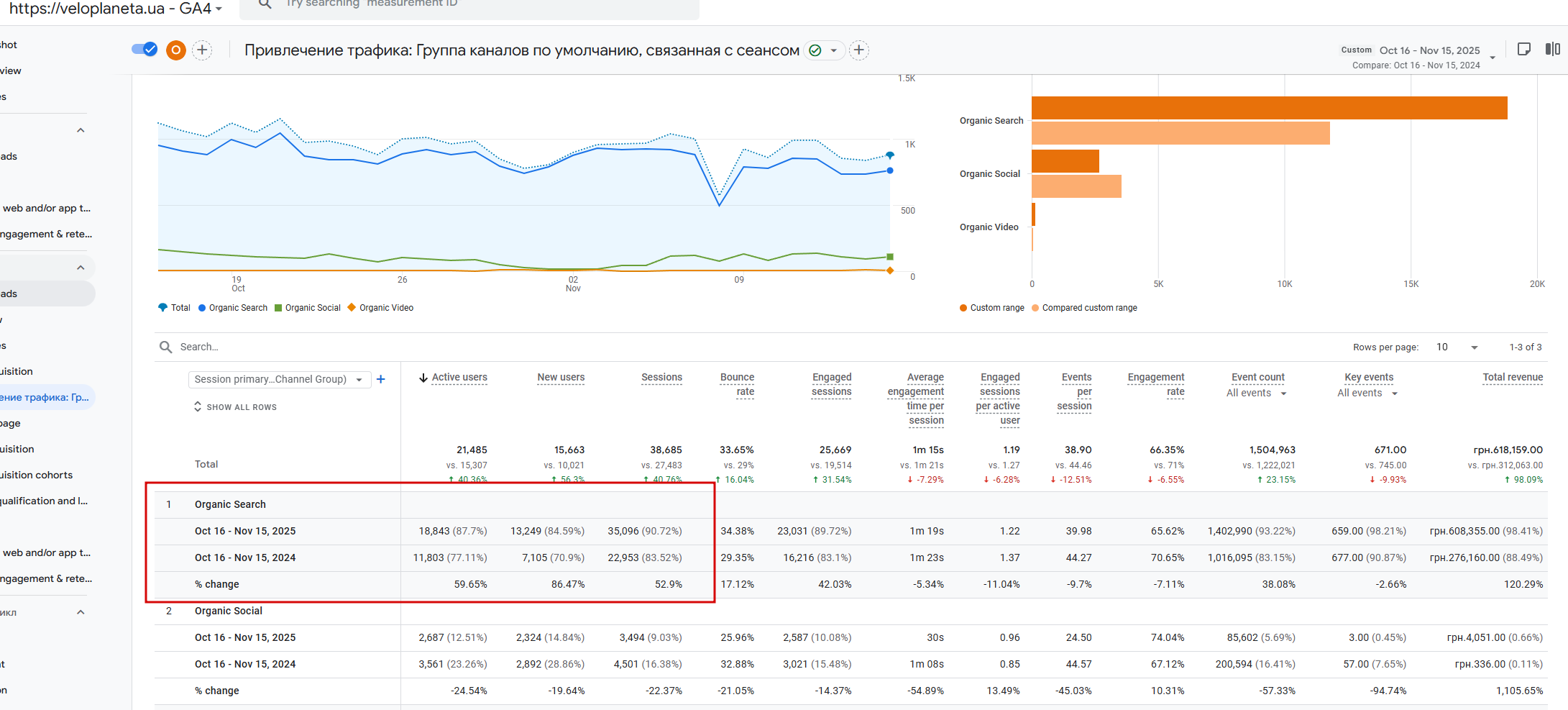The image size is (1568, 710).
Task: Click the Custom range legend dot
Action: click(x=963, y=308)
